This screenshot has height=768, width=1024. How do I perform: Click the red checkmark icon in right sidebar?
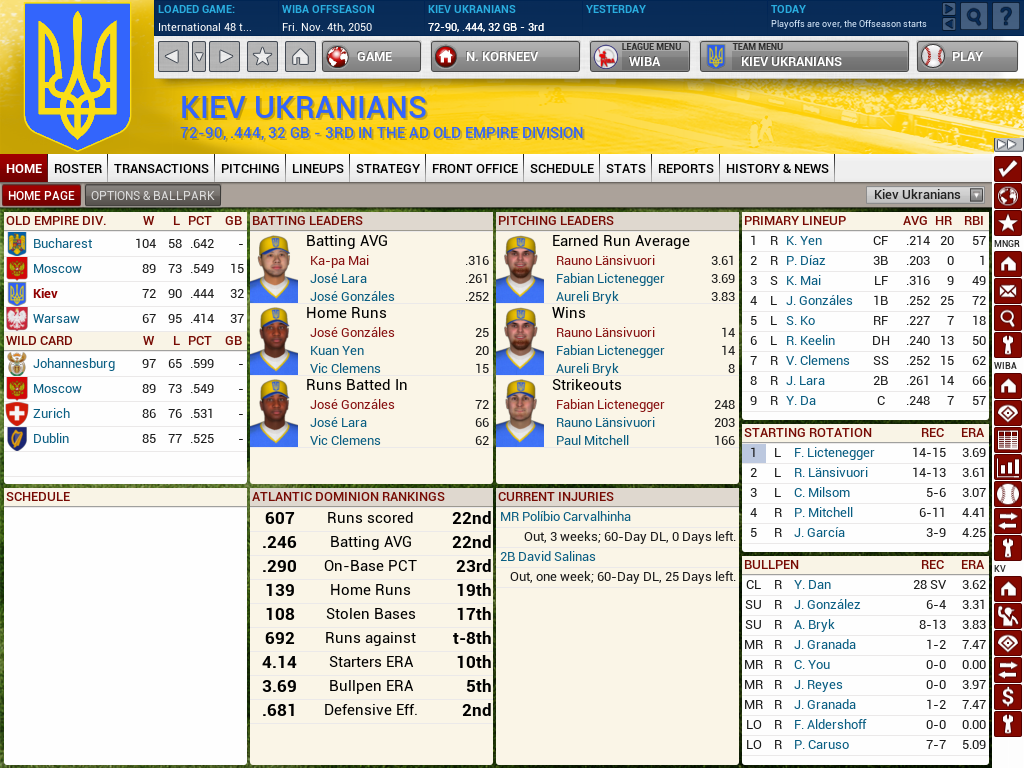coord(1008,168)
